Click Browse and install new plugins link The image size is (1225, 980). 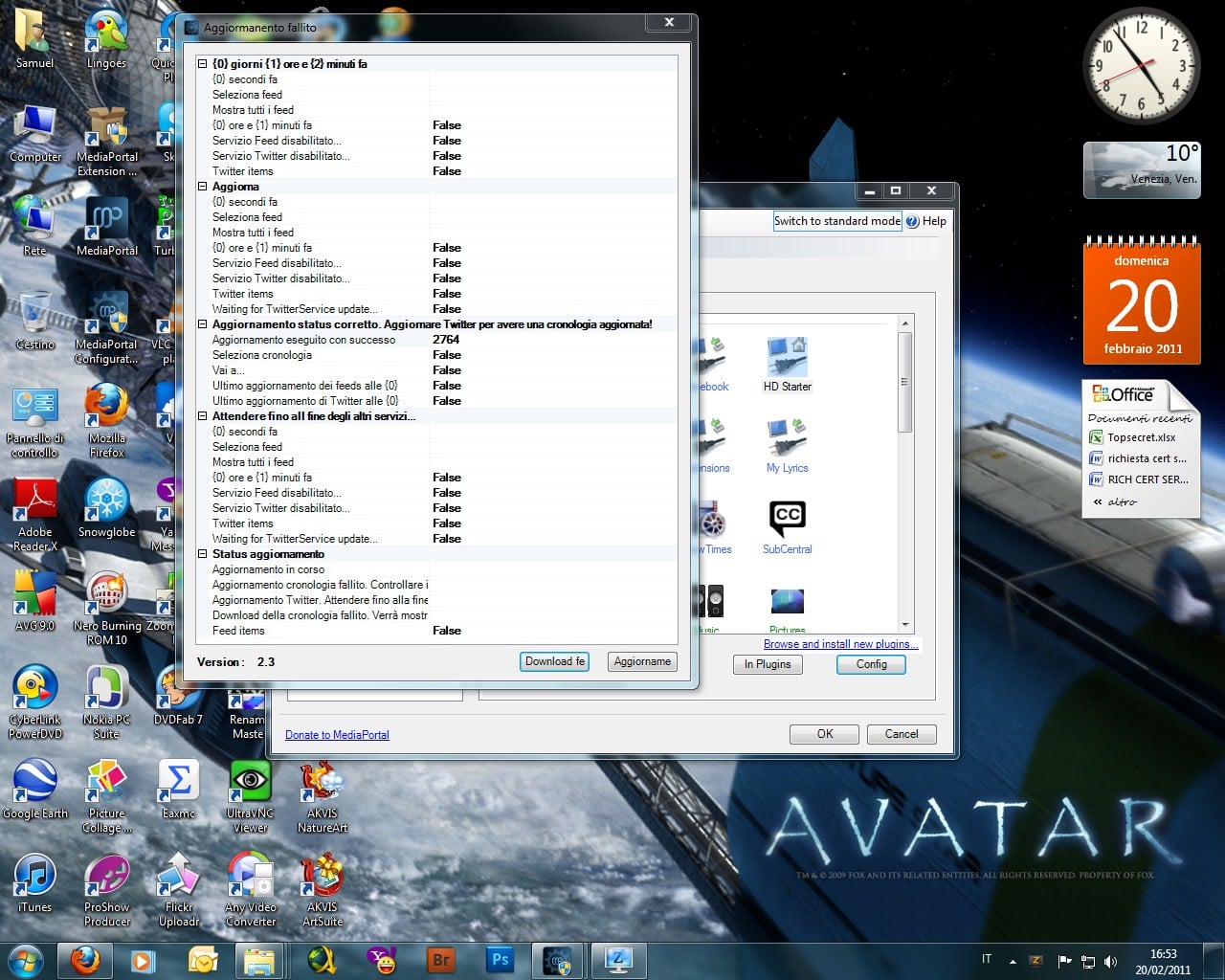click(x=840, y=644)
